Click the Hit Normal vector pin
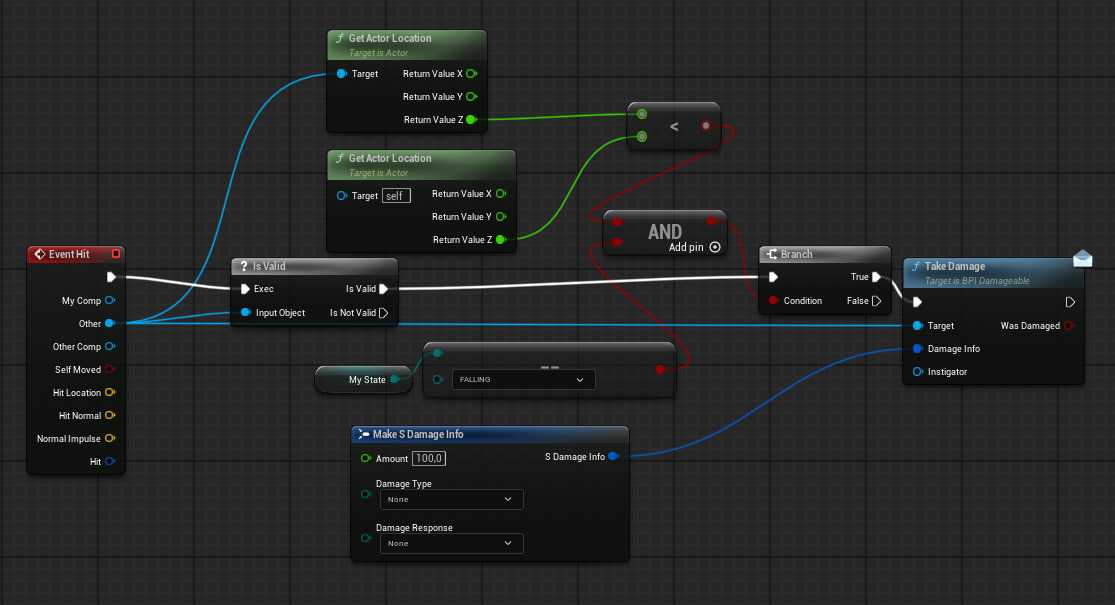 [110, 415]
